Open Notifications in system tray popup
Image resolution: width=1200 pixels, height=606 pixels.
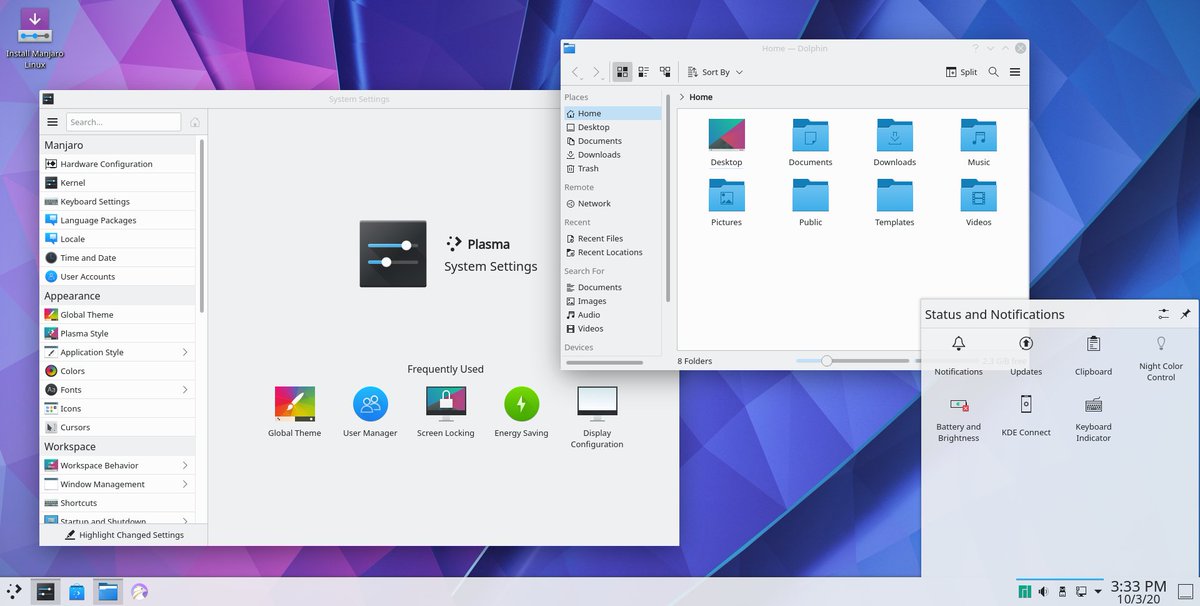point(958,356)
